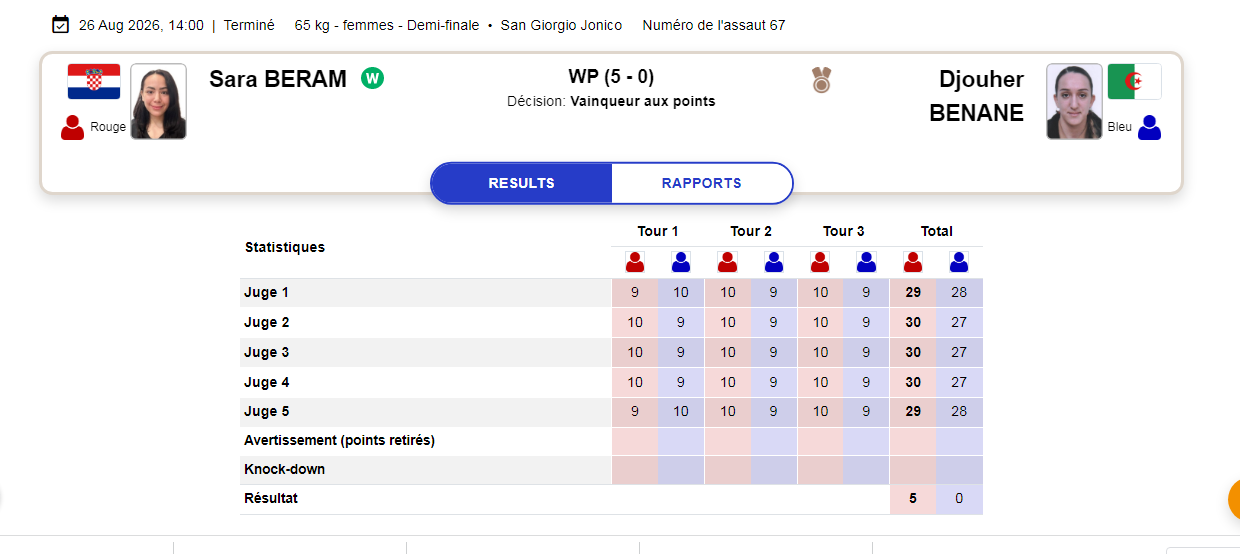
Task: Click the Croatian flag icon
Action: 94,82
